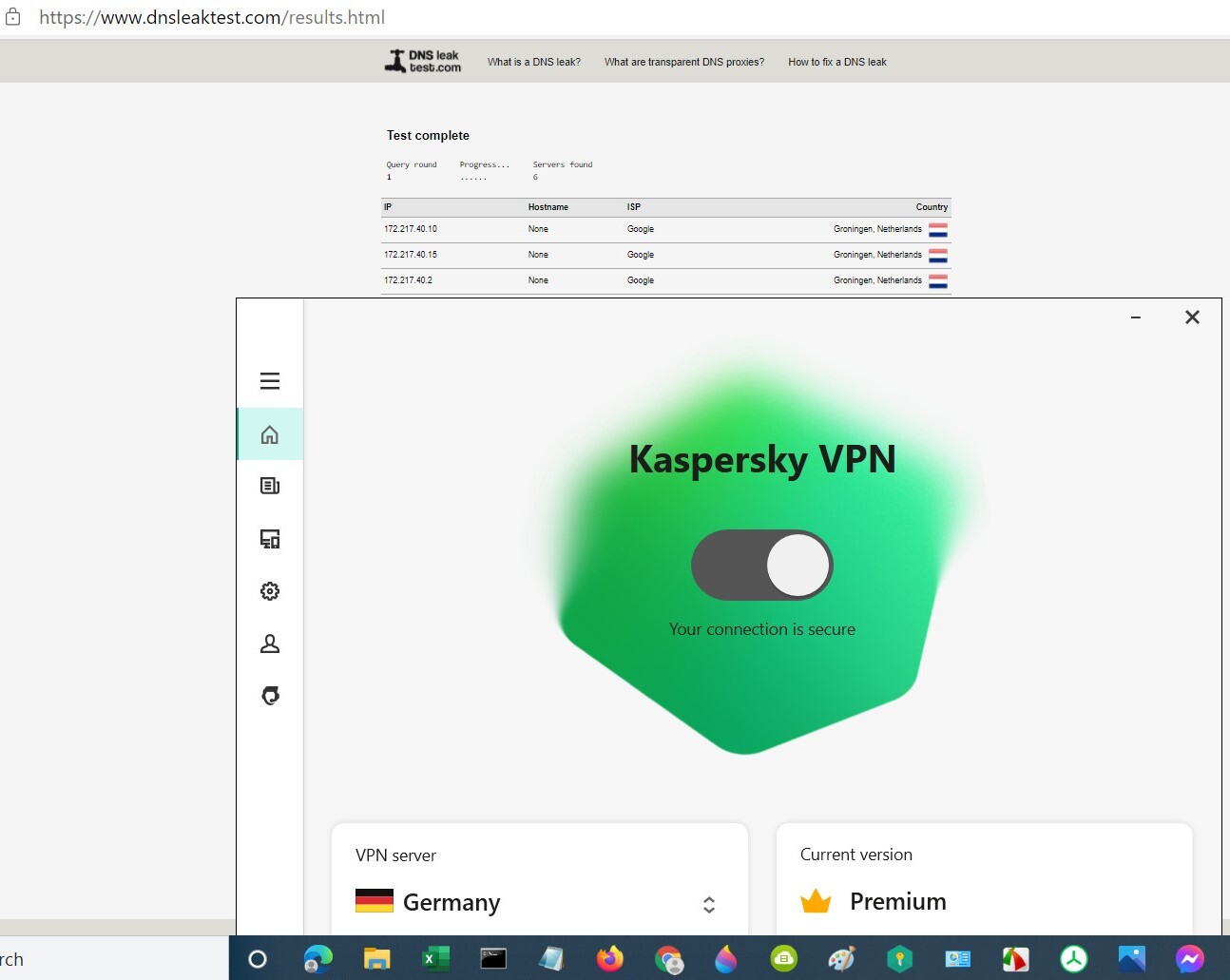
Task: Open 'What are transparent DNS proxies?' link
Action: click(684, 62)
